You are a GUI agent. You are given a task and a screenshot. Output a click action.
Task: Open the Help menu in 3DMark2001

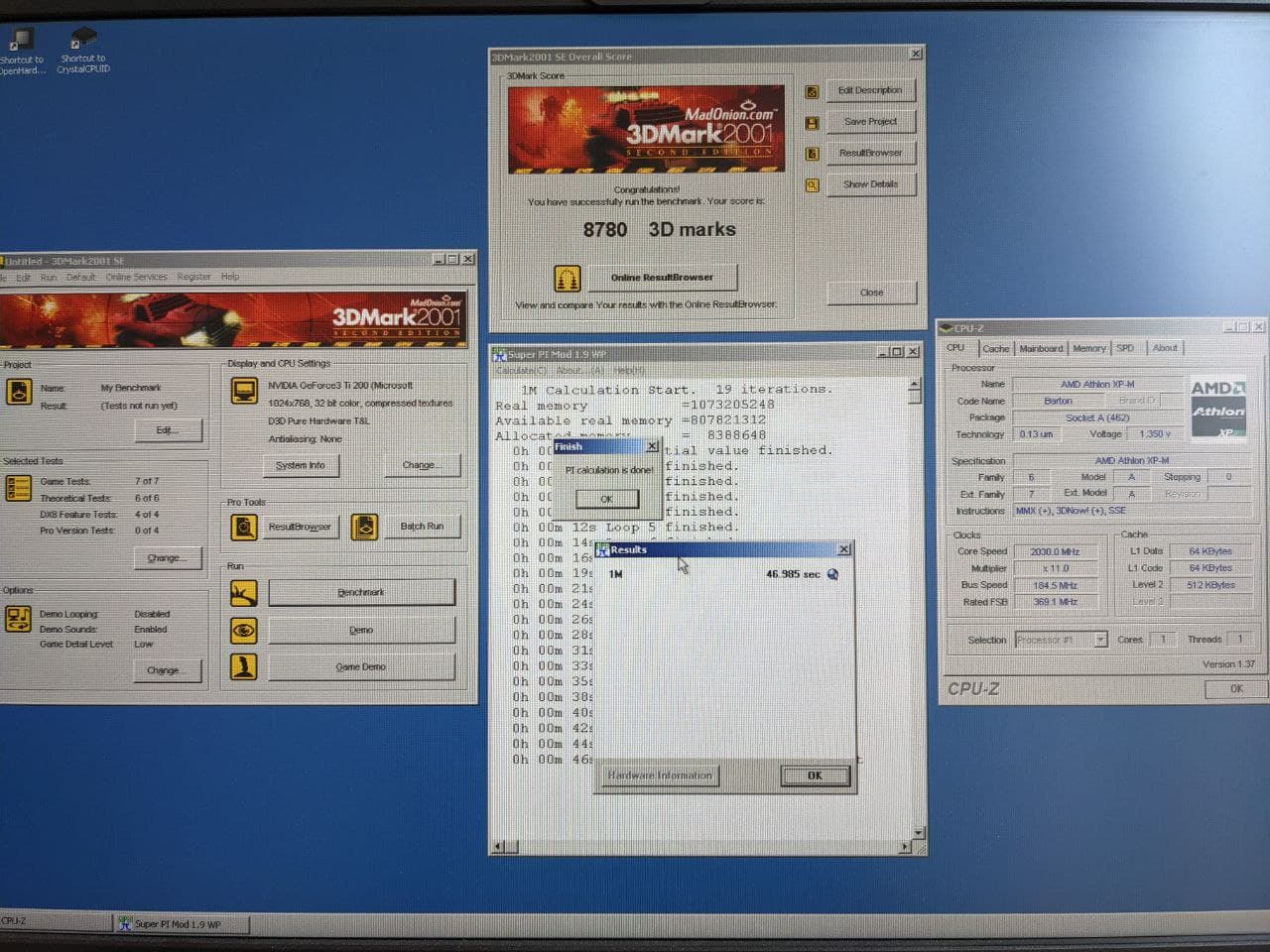(230, 278)
